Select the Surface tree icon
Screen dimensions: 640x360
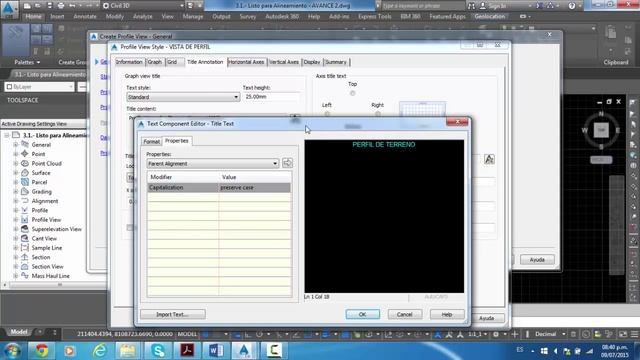point(24,173)
